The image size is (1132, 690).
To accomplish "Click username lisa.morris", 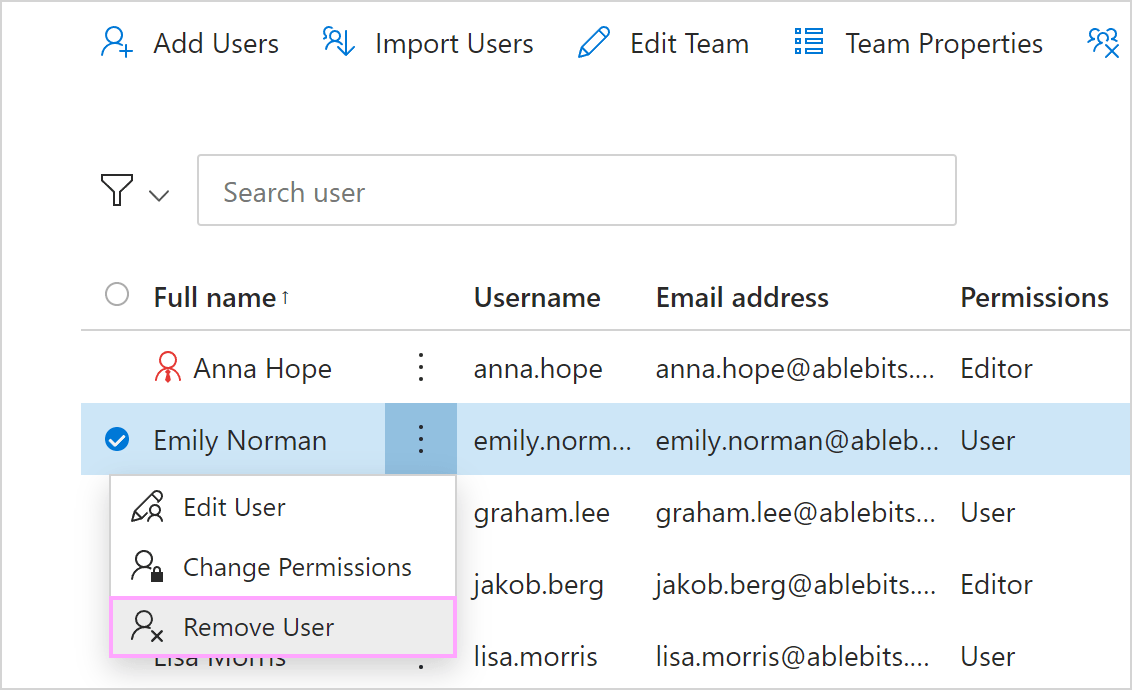I will pyautogui.click(x=536, y=657).
